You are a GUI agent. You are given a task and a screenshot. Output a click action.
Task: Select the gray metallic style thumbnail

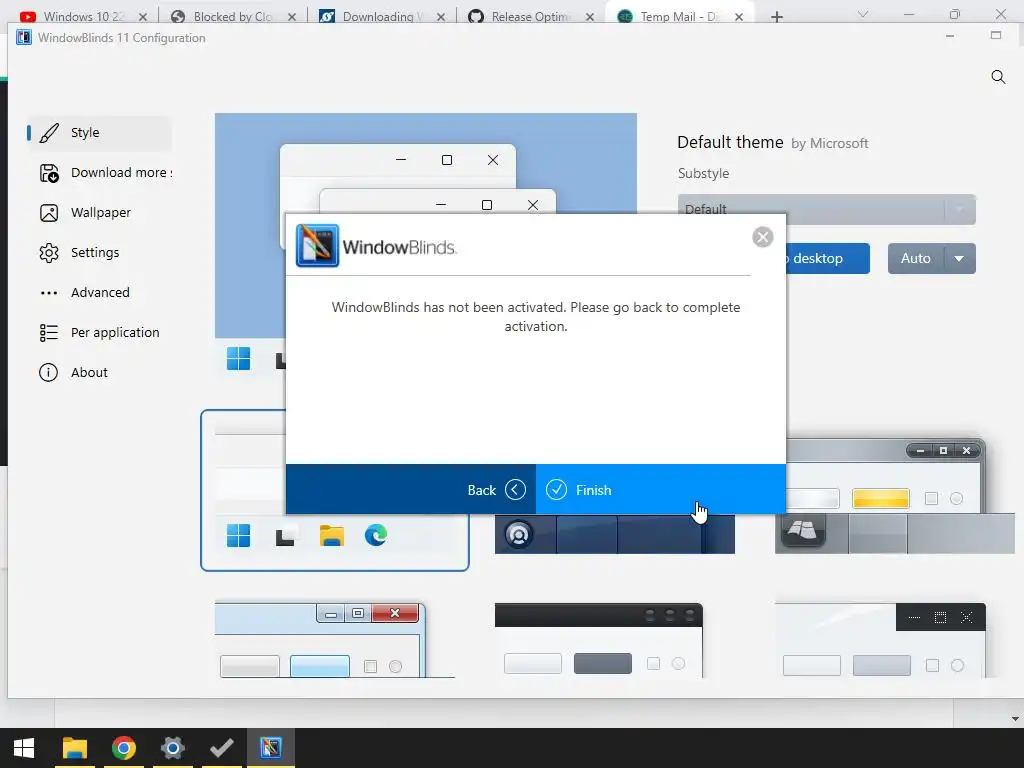click(x=895, y=496)
